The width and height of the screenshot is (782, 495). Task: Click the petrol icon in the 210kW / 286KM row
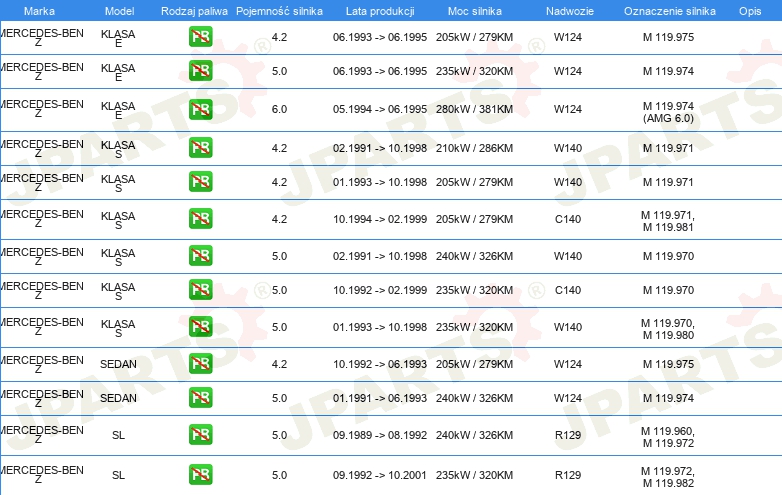200,148
